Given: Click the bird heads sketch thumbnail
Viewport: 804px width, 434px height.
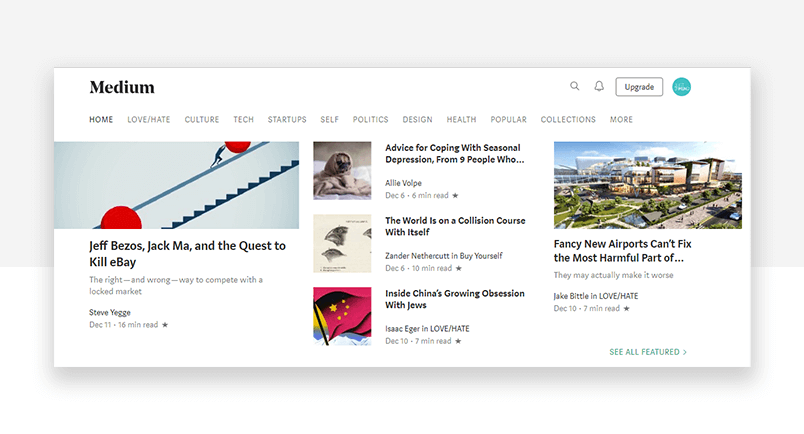Looking at the screenshot, I should [x=343, y=244].
